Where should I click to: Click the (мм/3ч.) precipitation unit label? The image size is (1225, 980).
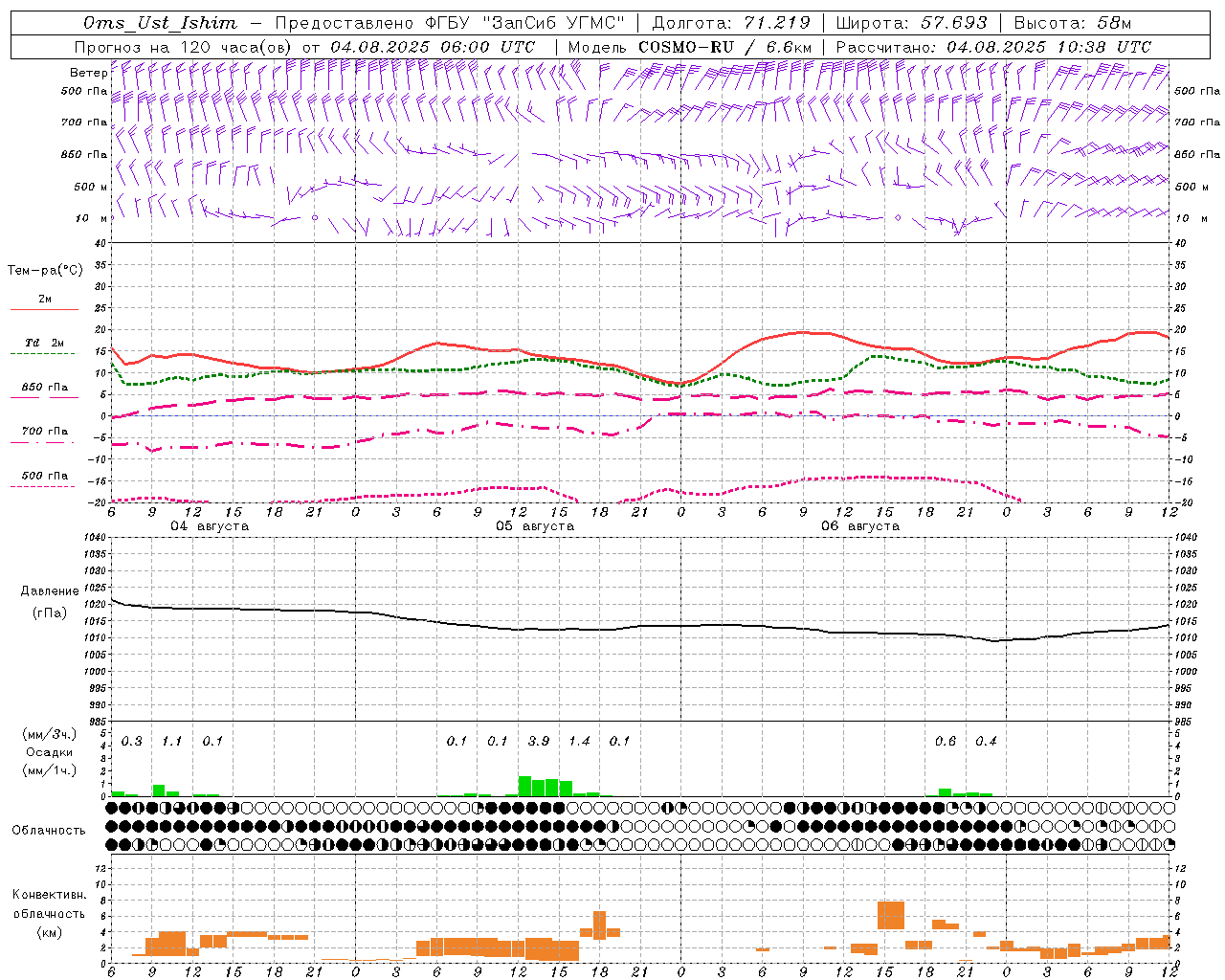click(x=50, y=735)
